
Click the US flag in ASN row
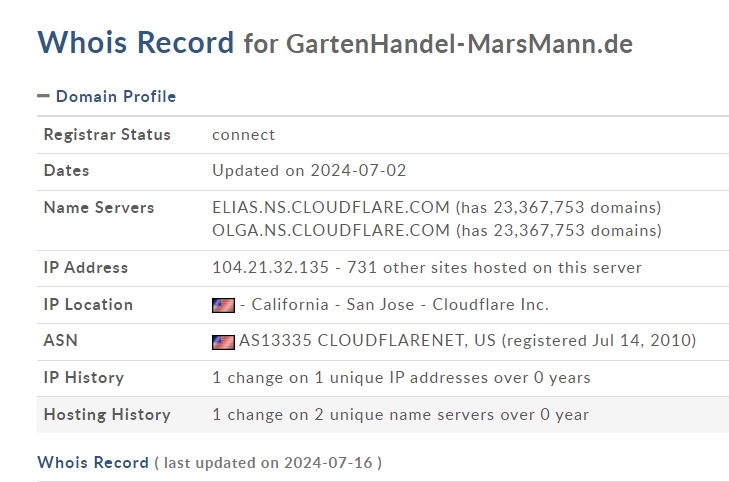coord(223,342)
